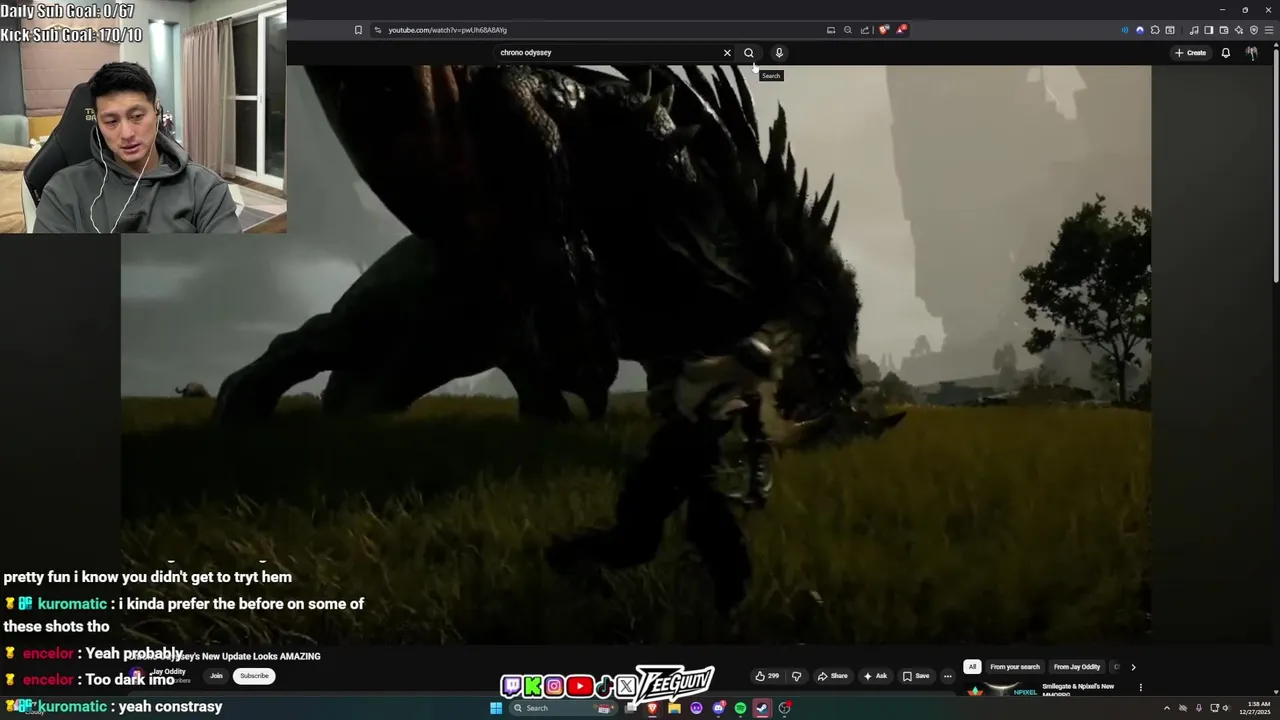Open the Brave VPN shield icon

click(x=1254, y=30)
